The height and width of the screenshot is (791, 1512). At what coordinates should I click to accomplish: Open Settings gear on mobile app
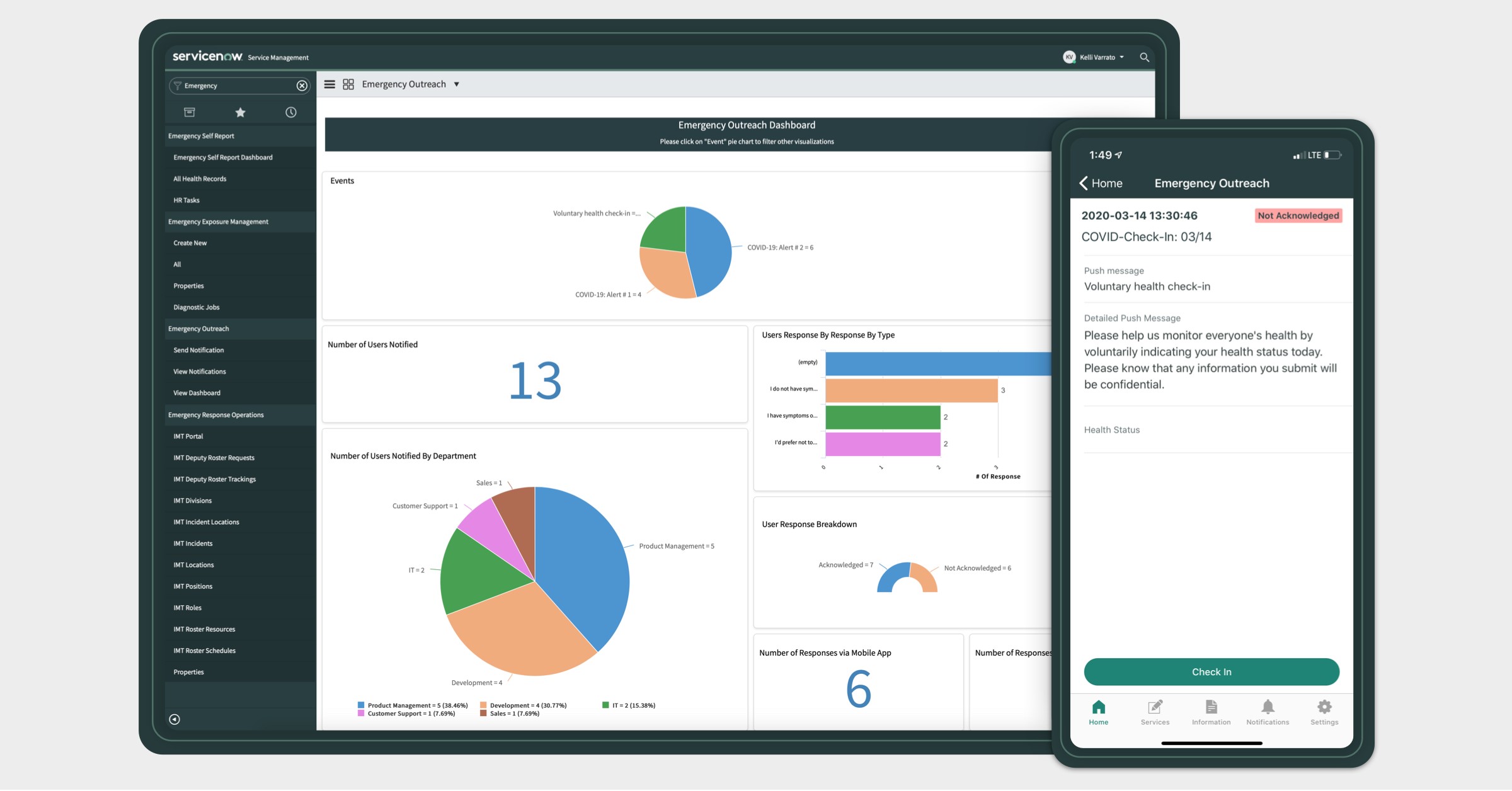coord(1324,712)
